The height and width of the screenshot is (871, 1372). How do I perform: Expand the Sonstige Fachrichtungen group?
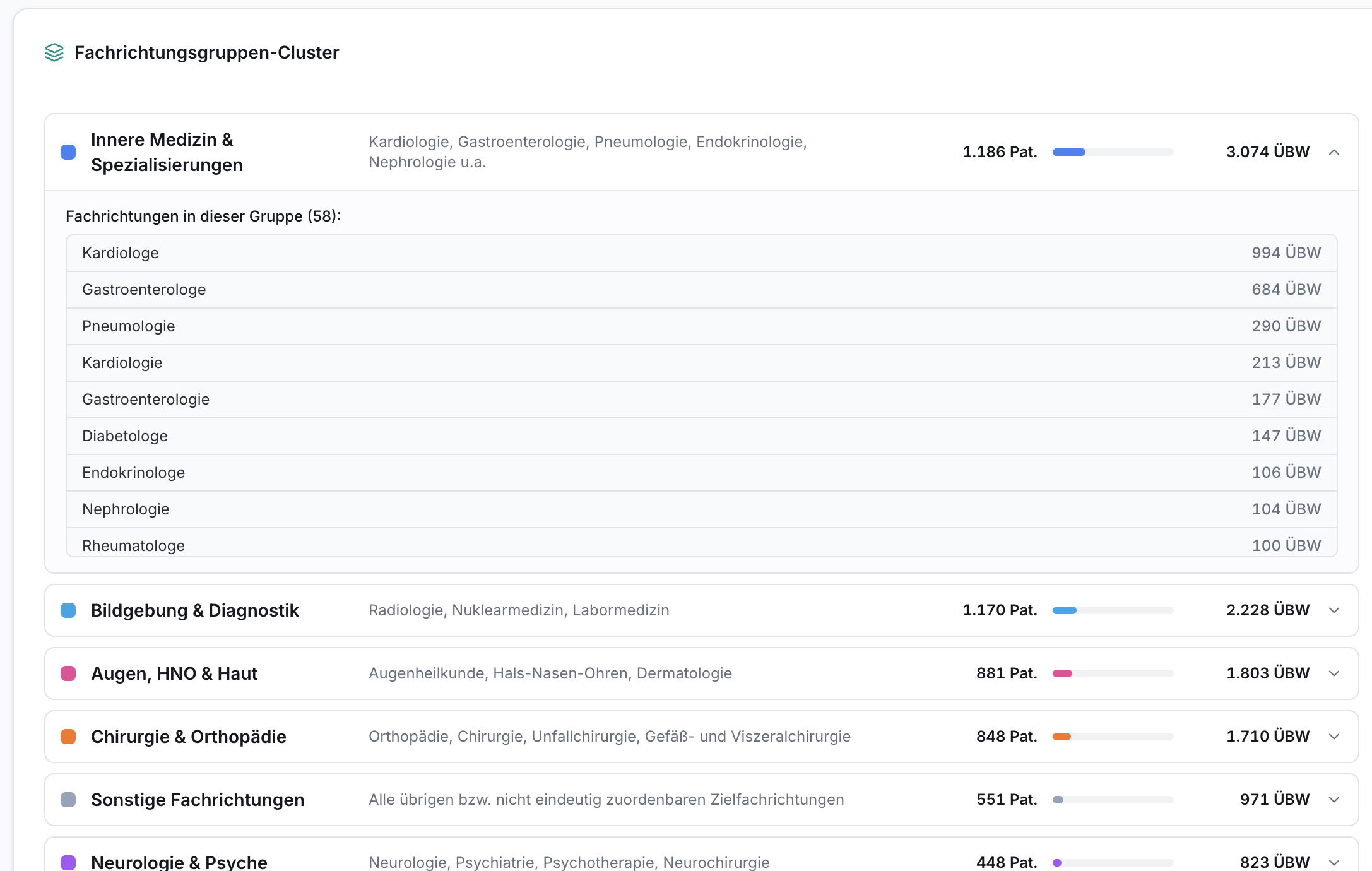[1334, 800]
